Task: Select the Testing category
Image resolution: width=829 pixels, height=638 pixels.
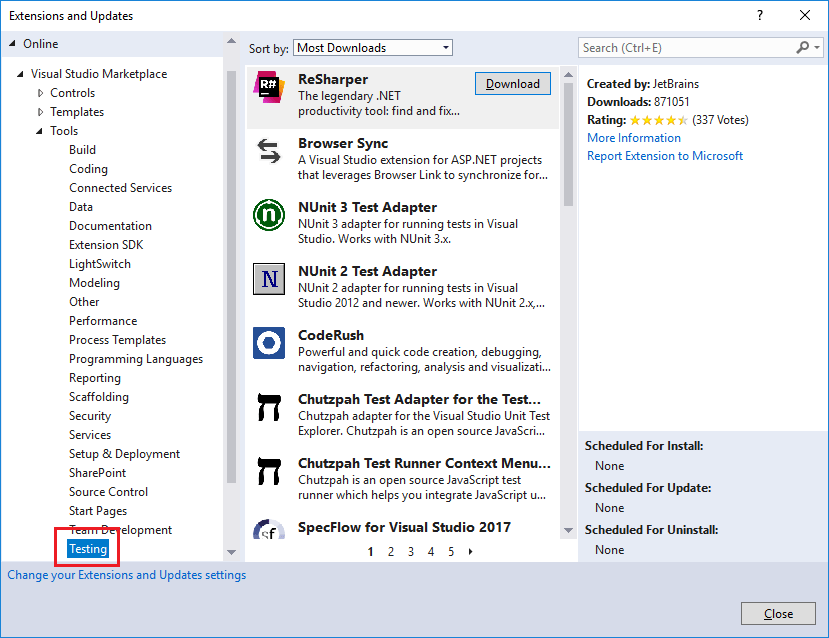Action: point(86,548)
